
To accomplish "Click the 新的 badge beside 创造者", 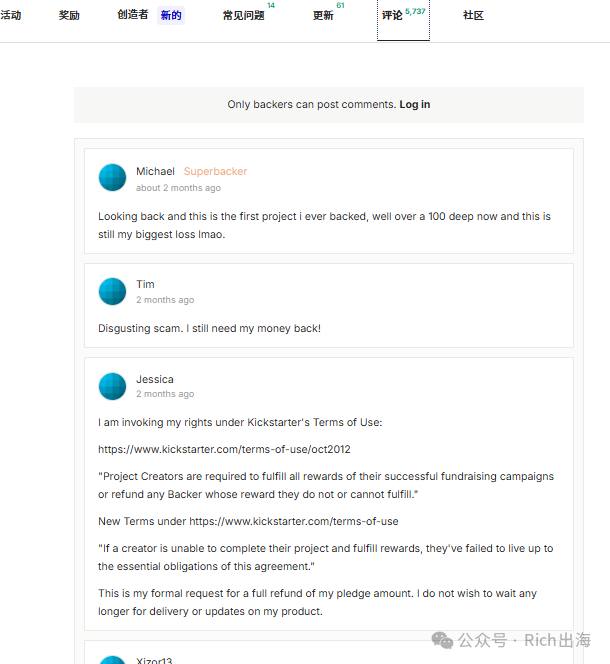I will click(171, 16).
